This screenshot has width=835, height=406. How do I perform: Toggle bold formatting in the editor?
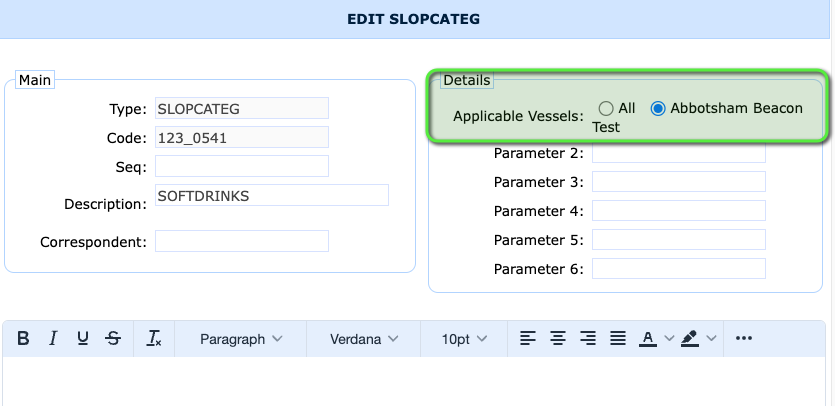[x=24, y=339]
